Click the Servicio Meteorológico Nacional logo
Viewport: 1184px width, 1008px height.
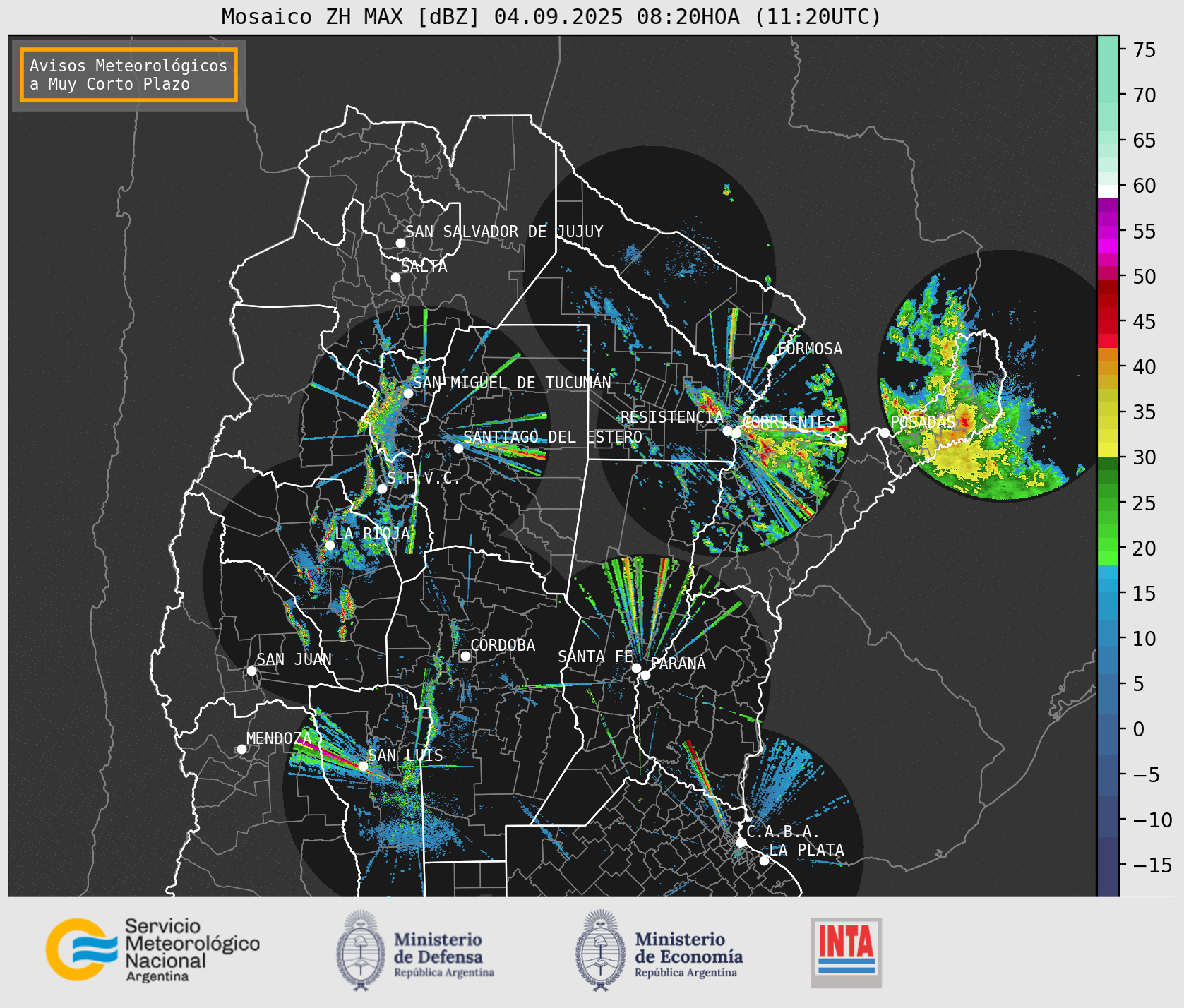pyautogui.click(x=153, y=949)
